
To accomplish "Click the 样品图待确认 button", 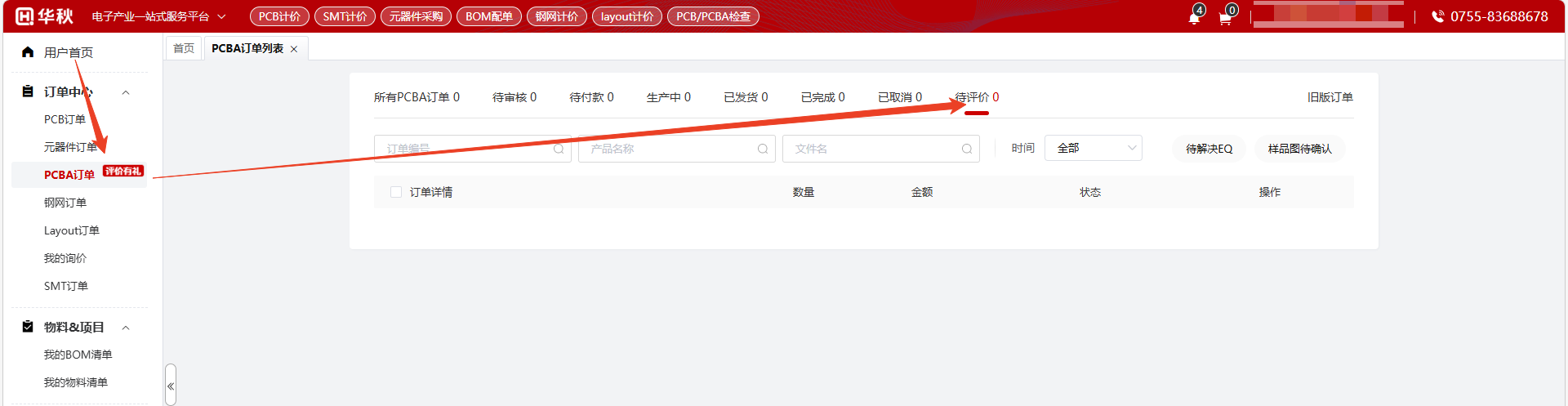I will click(x=1299, y=149).
